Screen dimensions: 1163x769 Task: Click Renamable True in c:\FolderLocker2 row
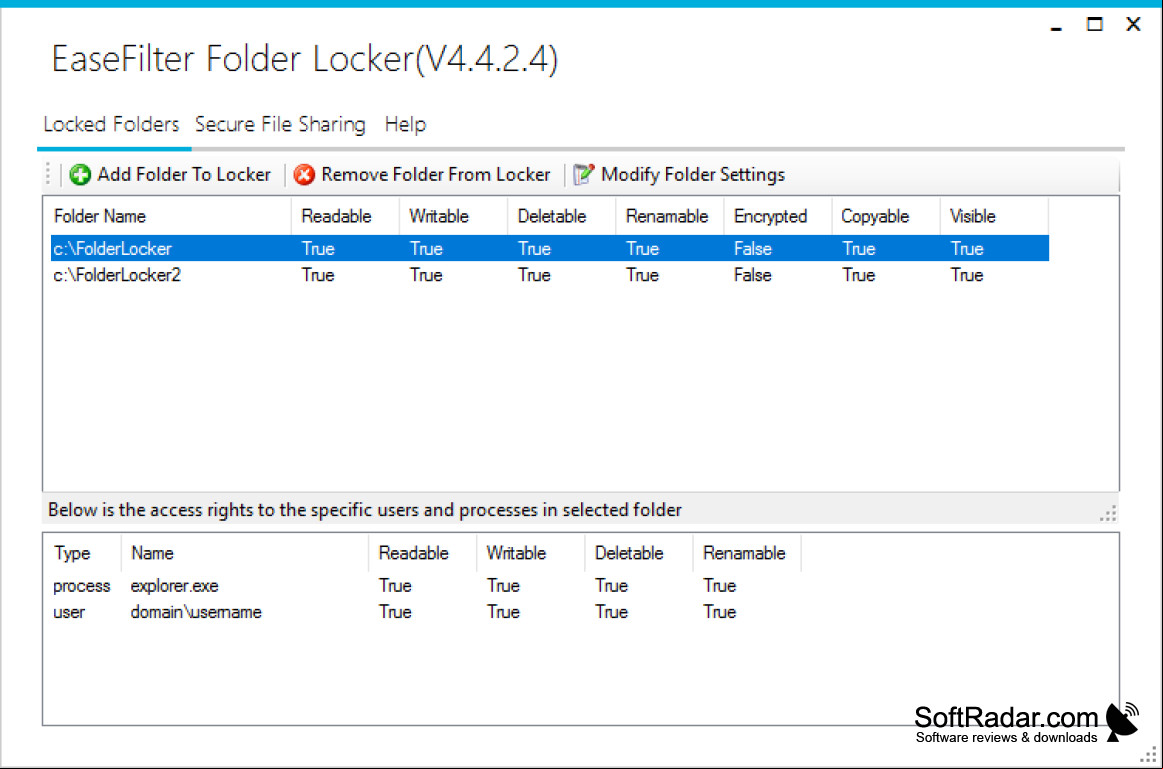[x=642, y=275]
